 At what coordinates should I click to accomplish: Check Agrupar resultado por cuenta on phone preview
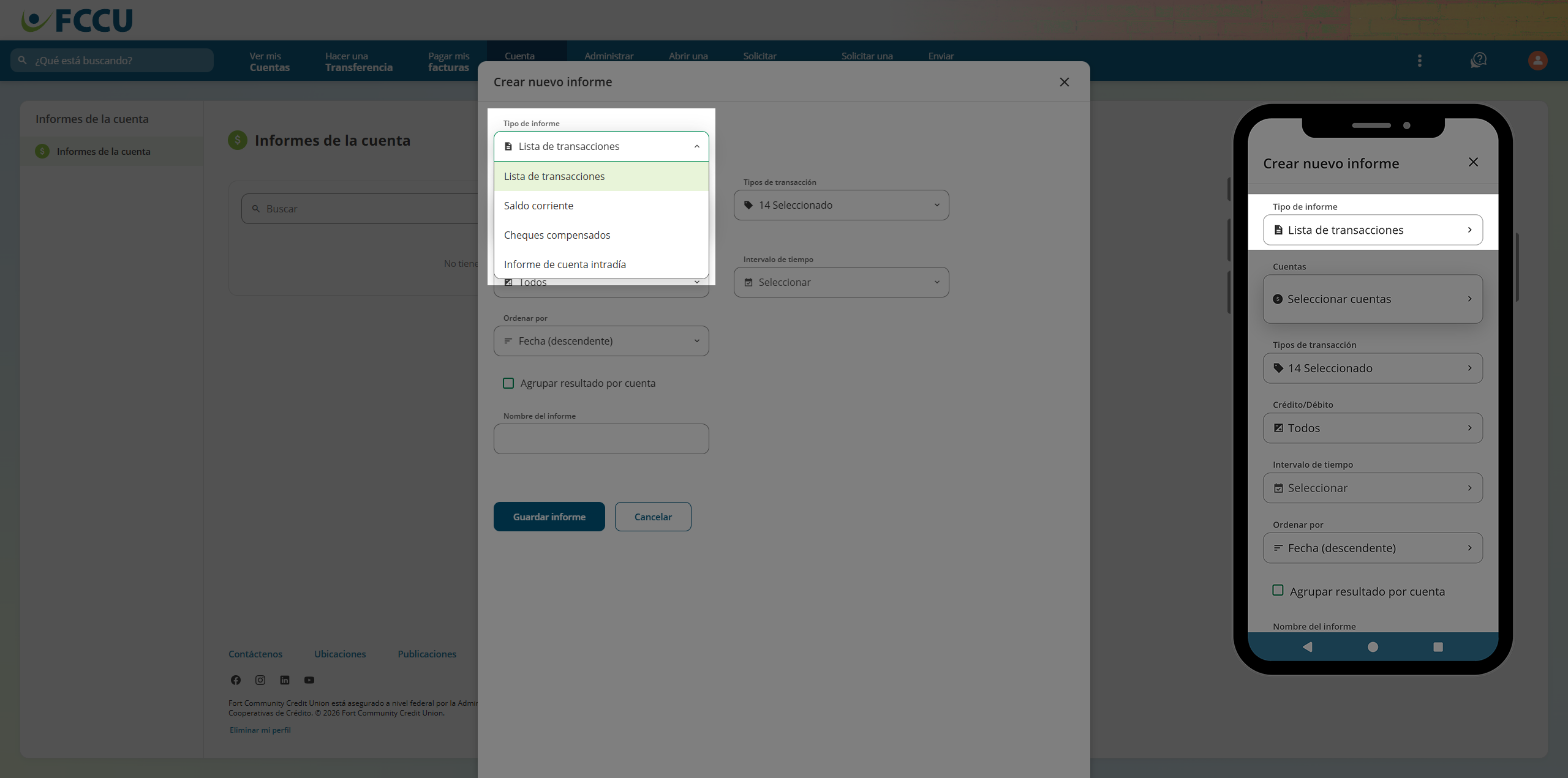(1278, 591)
